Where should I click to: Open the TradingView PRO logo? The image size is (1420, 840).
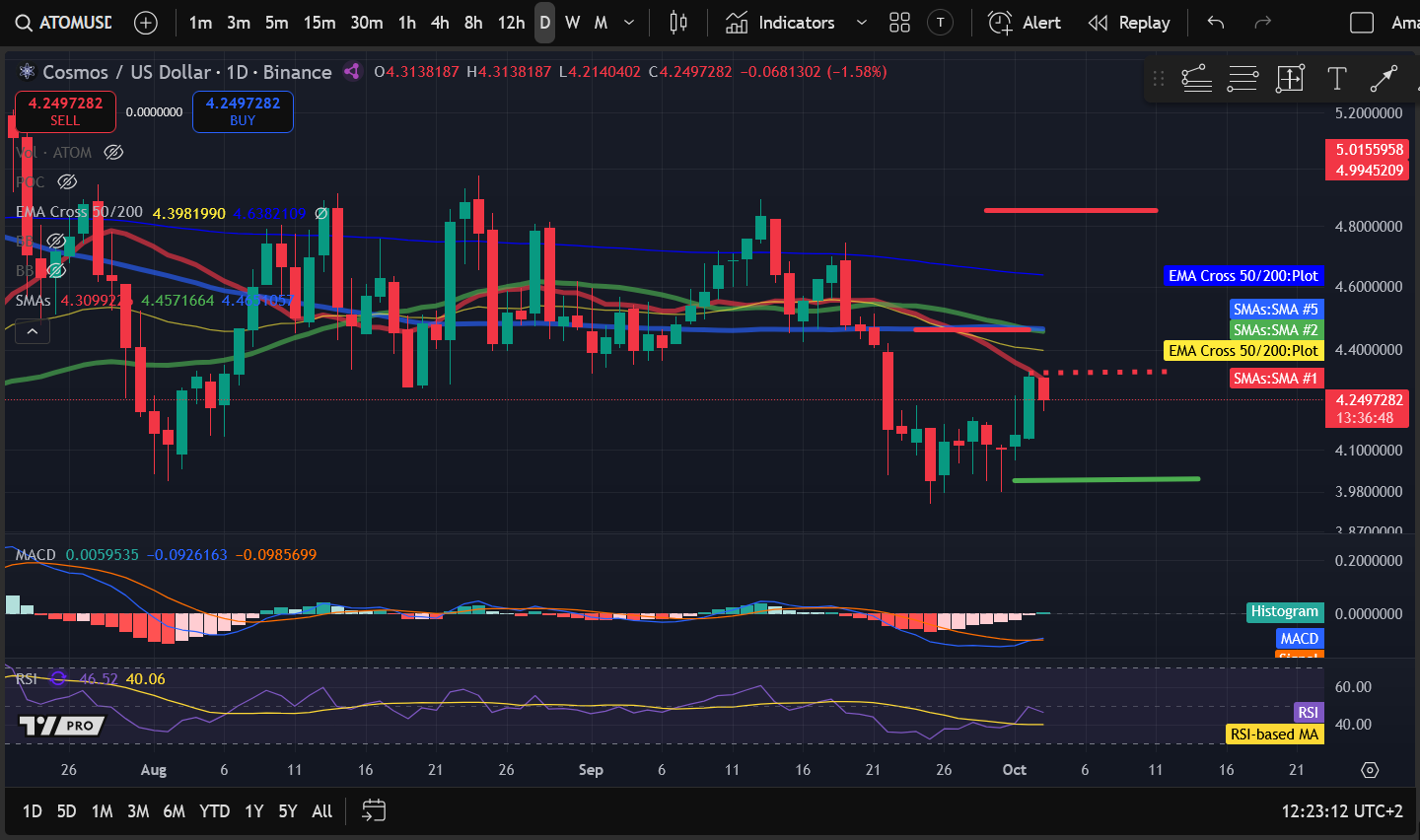tap(61, 726)
